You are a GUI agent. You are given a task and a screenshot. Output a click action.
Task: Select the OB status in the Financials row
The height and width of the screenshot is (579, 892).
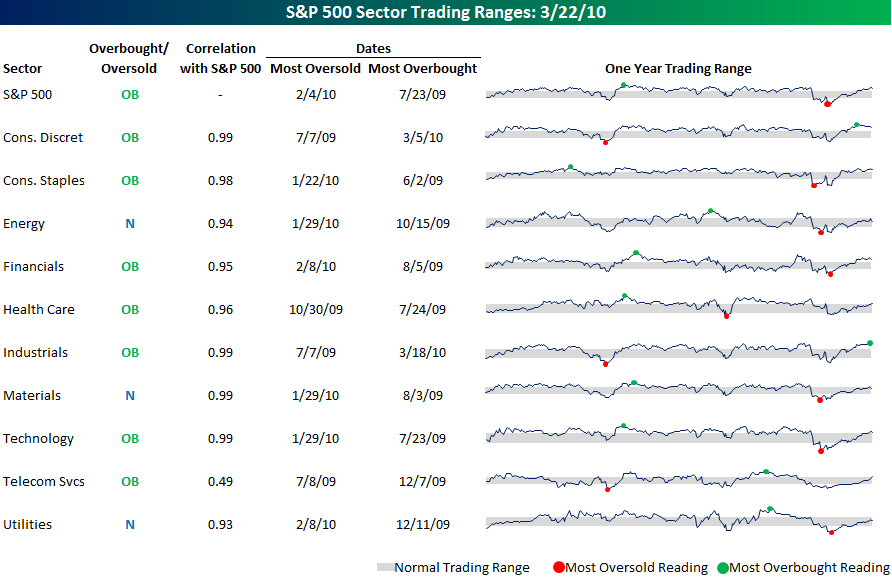coord(130,267)
